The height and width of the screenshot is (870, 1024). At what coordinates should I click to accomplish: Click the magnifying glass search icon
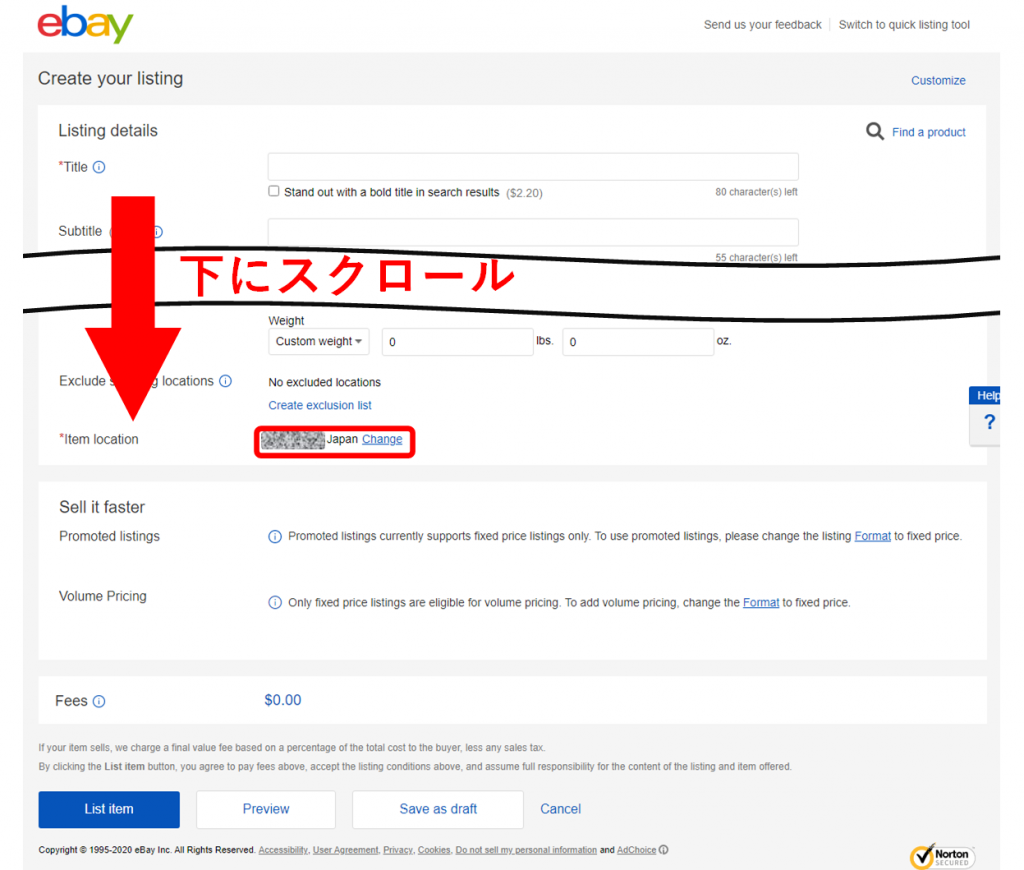pos(874,131)
